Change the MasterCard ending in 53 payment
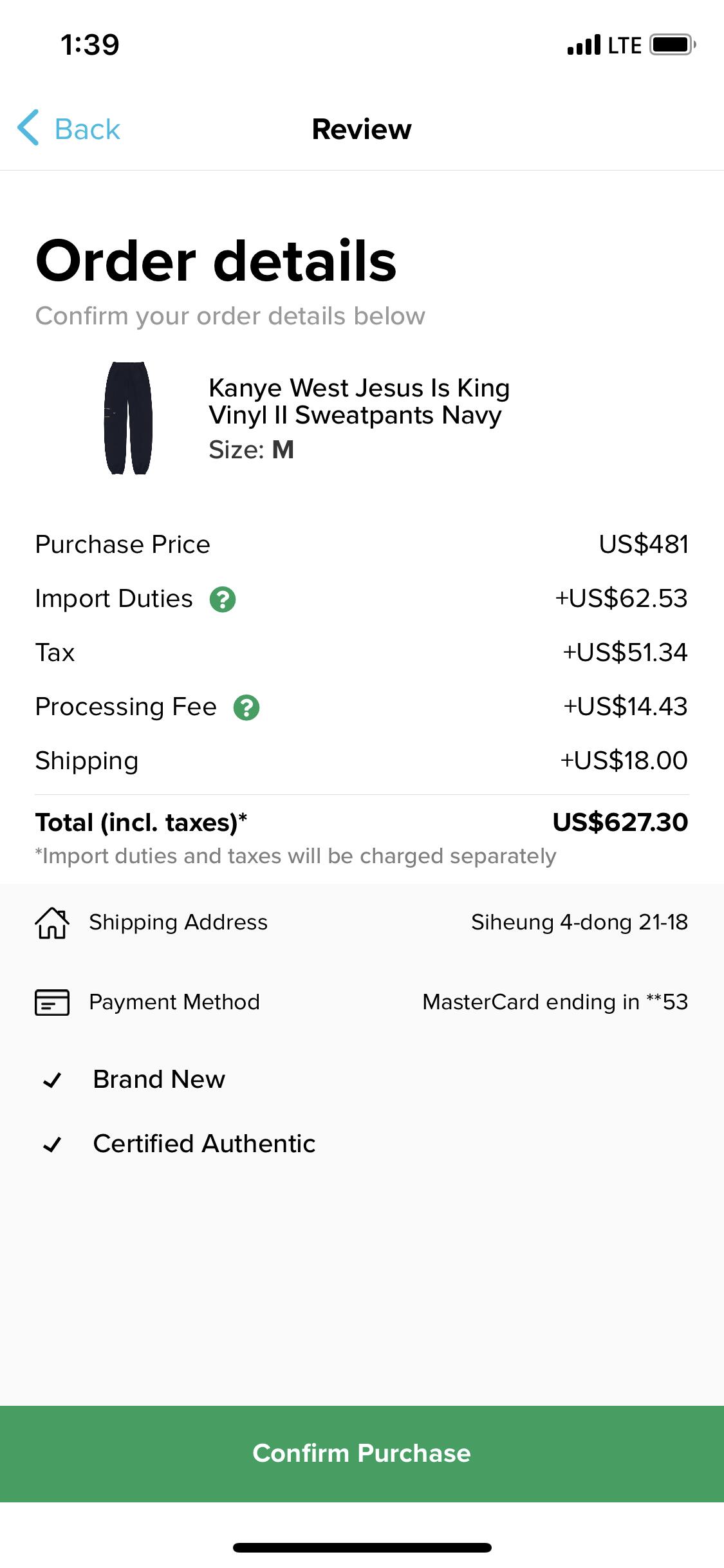 click(555, 1002)
